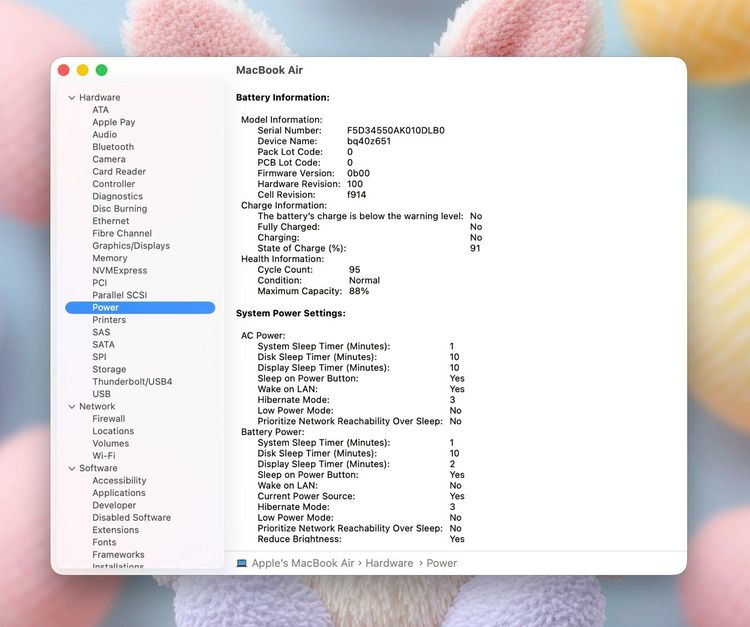The width and height of the screenshot is (750, 627).
Task: Open Printers in the sidebar
Action: tap(109, 320)
